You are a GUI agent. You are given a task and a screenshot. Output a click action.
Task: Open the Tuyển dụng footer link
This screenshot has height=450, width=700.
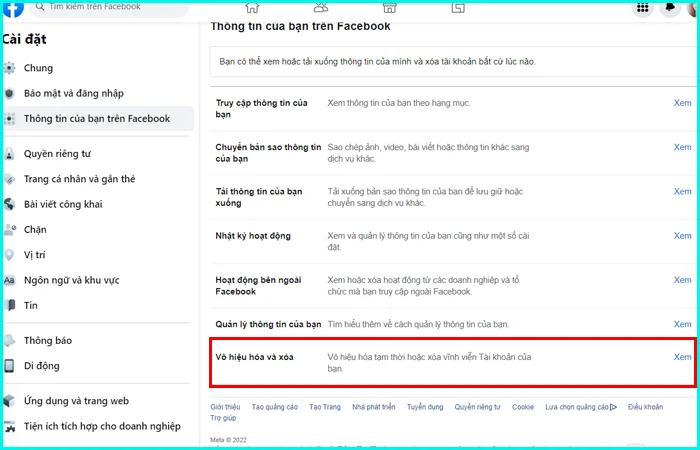coord(425,407)
